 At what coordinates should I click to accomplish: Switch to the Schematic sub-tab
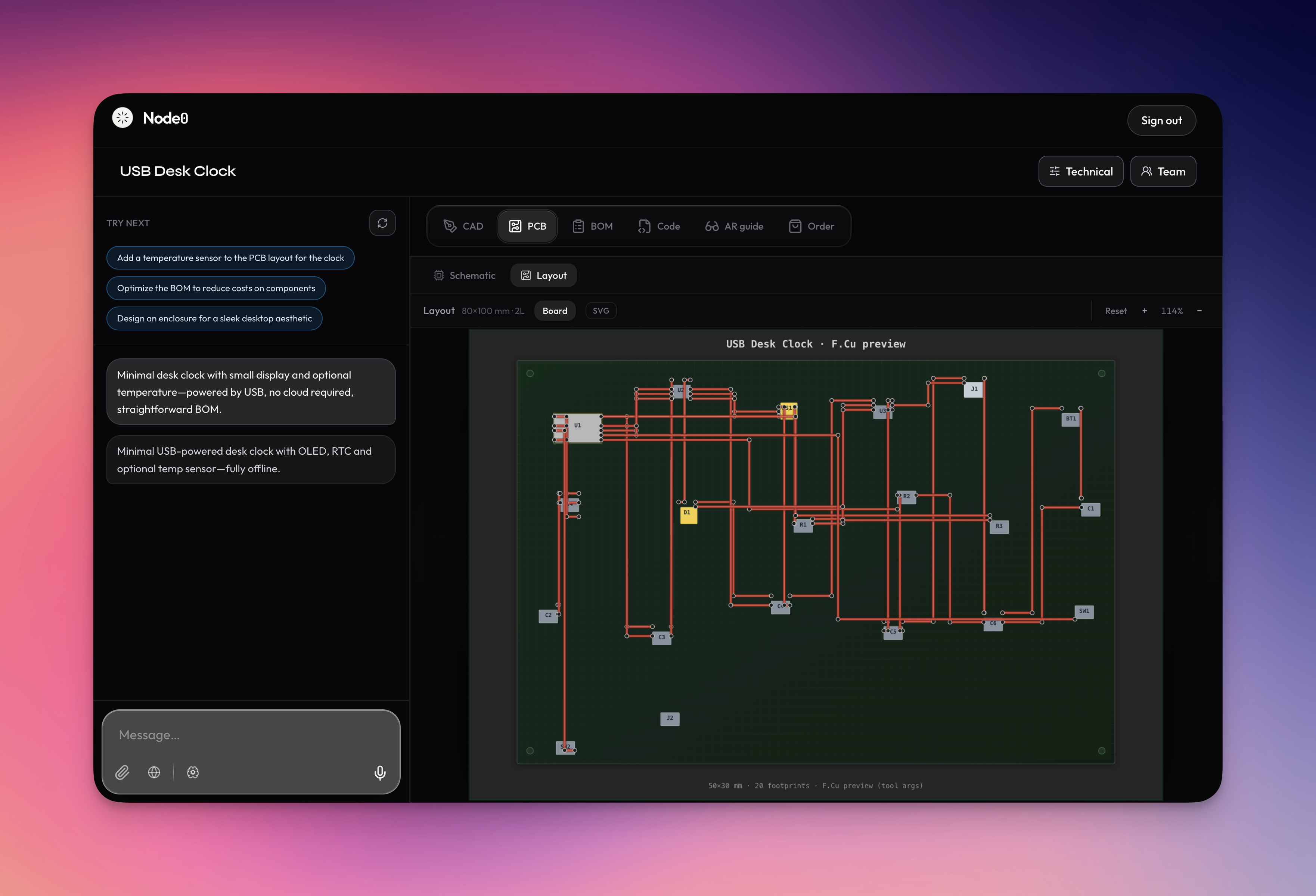pyautogui.click(x=464, y=276)
